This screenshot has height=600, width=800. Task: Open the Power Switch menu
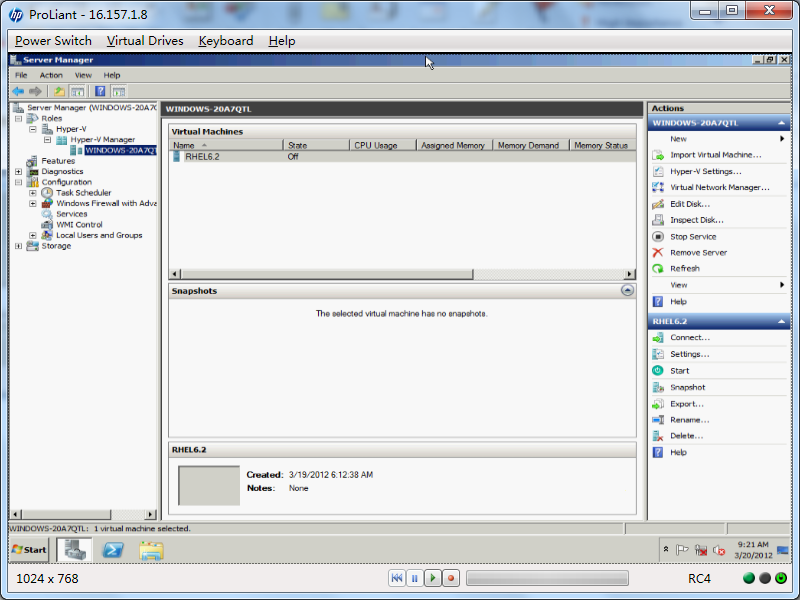point(54,41)
